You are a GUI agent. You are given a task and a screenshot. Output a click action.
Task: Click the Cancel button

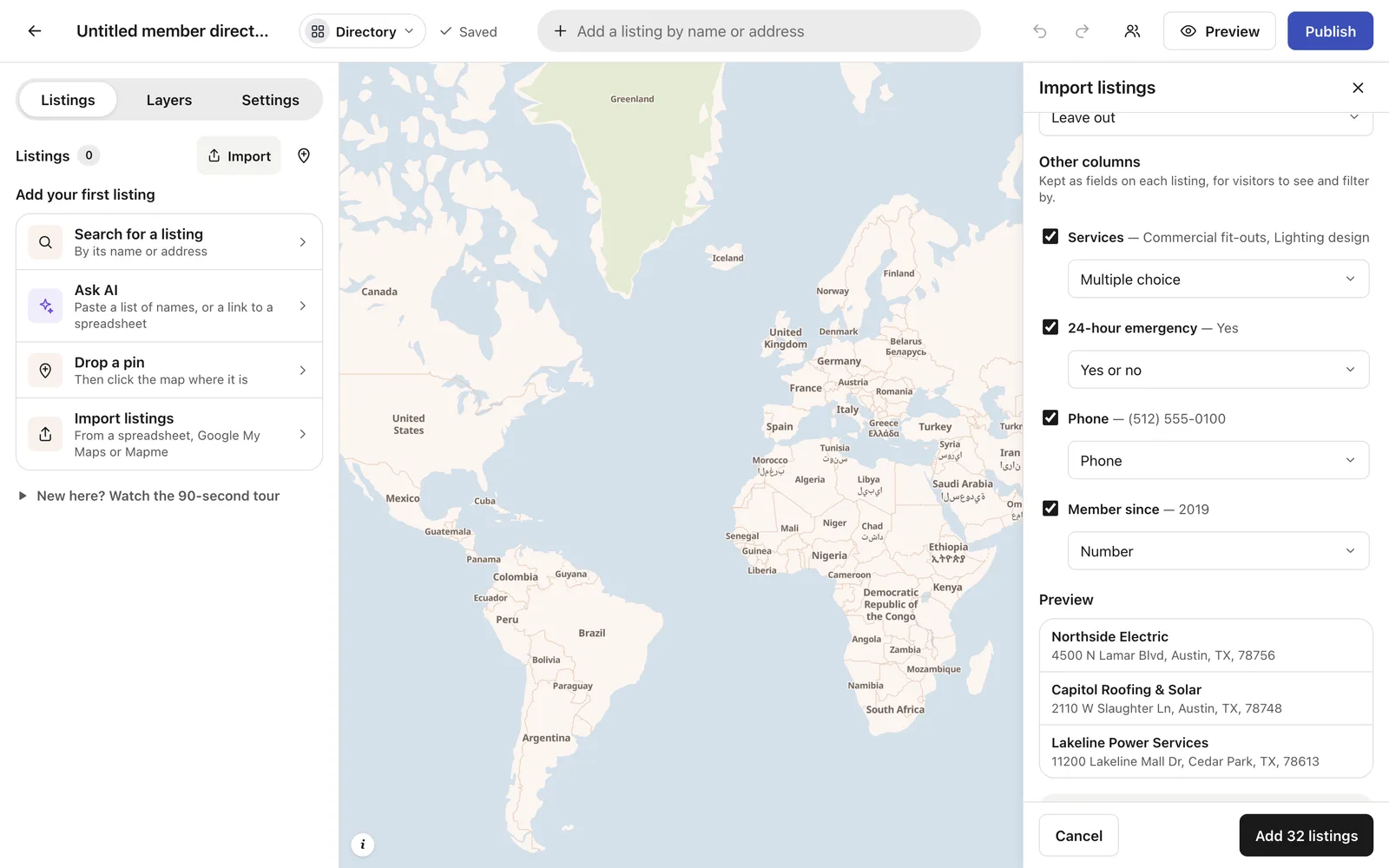coord(1078,835)
